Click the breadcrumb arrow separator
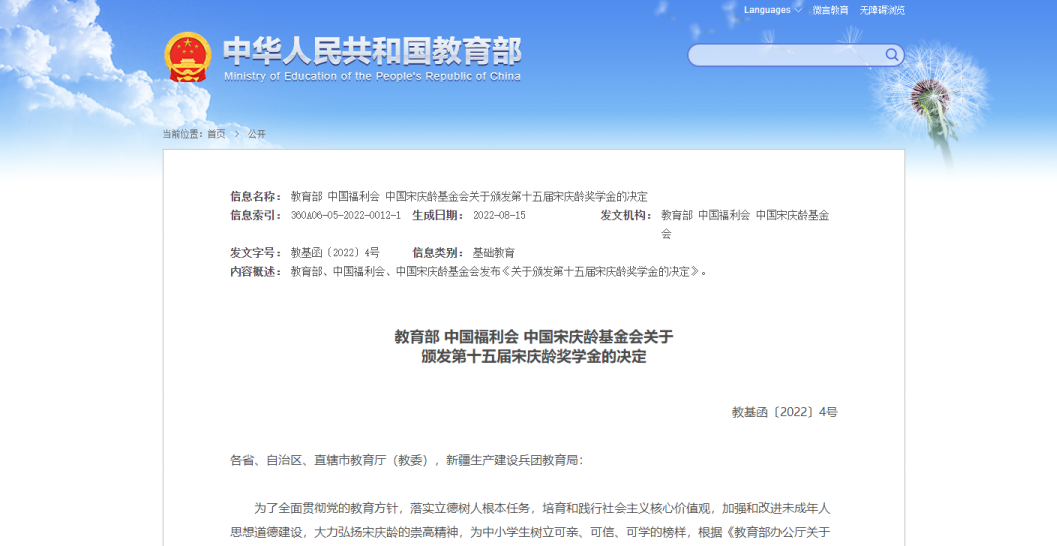This screenshot has width=1057, height=546. [x=237, y=134]
